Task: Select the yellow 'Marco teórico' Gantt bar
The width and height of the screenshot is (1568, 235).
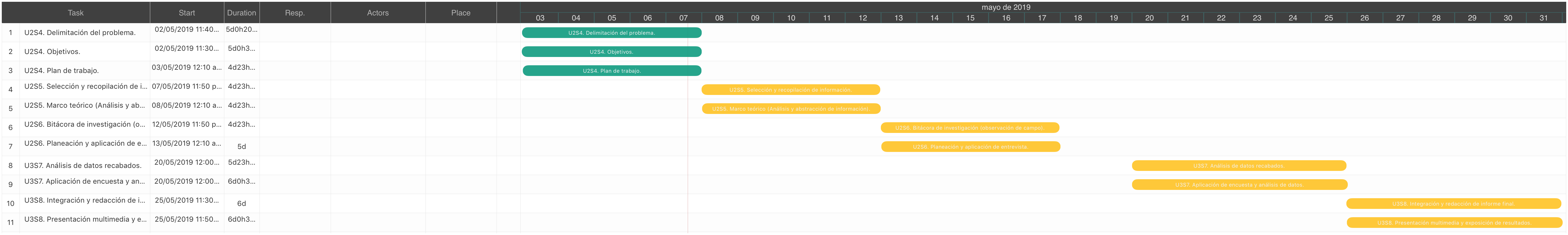Action: (x=791, y=109)
